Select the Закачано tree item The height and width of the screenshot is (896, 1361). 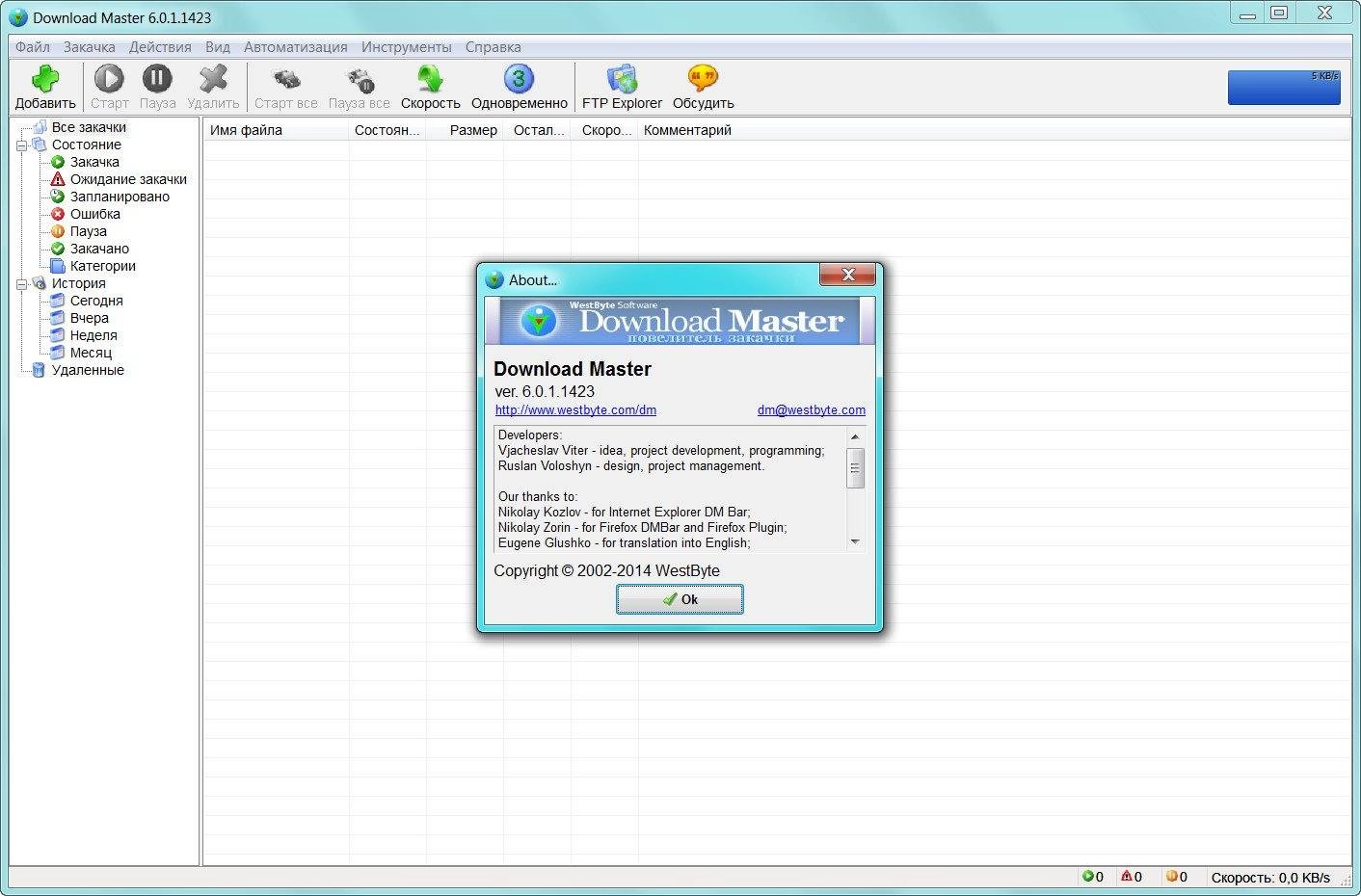click(99, 249)
